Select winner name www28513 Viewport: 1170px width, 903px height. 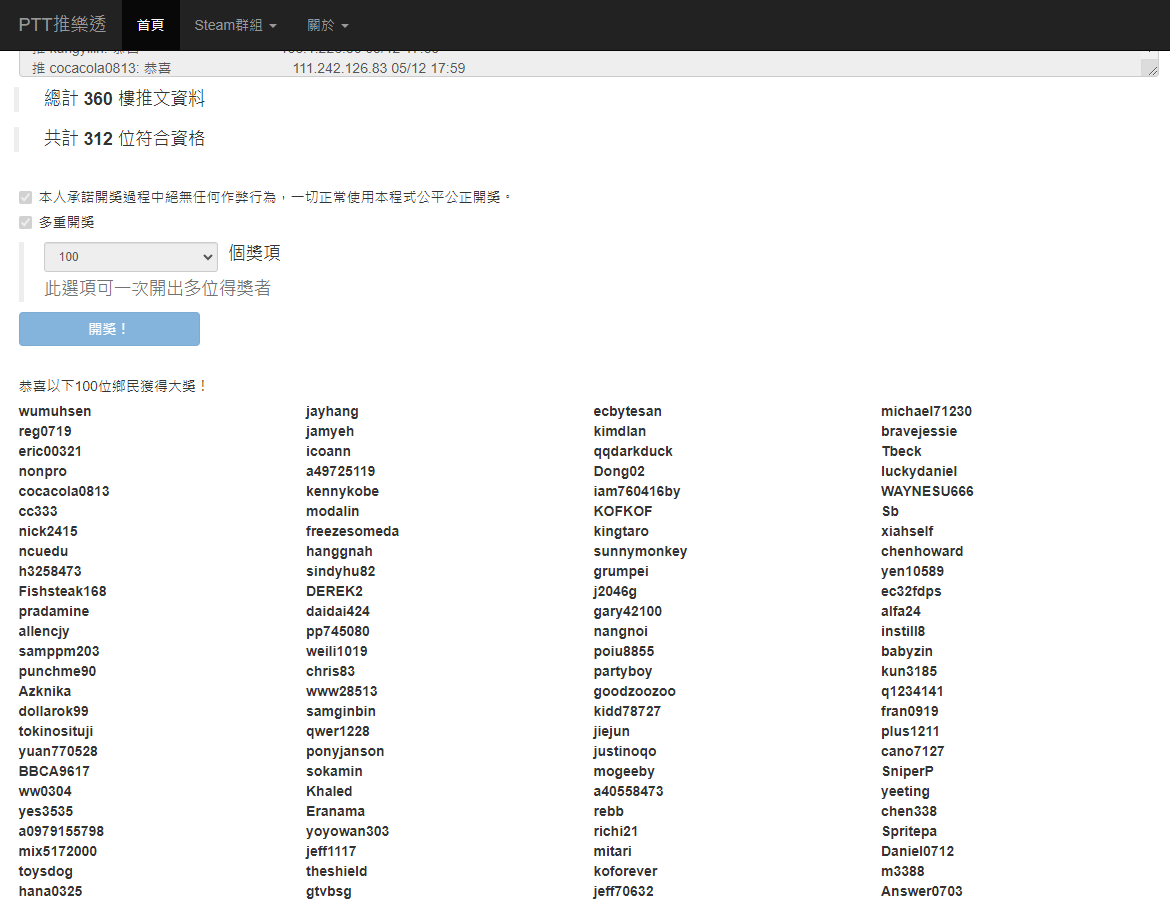pos(342,691)
